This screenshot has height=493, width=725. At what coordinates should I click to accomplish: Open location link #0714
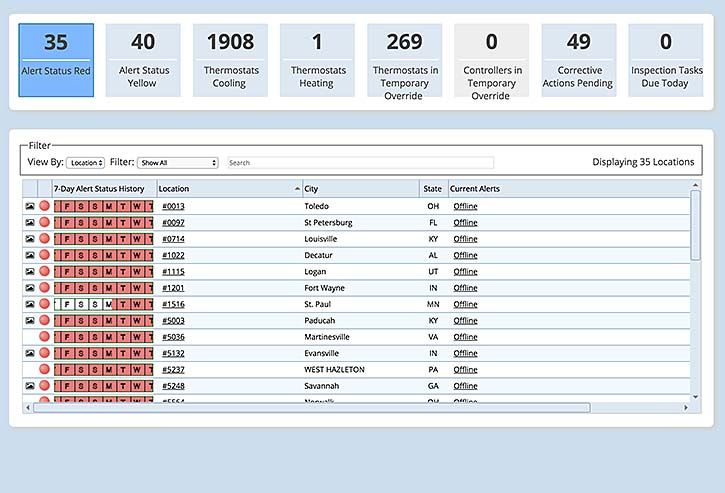[x=173, y=239]
